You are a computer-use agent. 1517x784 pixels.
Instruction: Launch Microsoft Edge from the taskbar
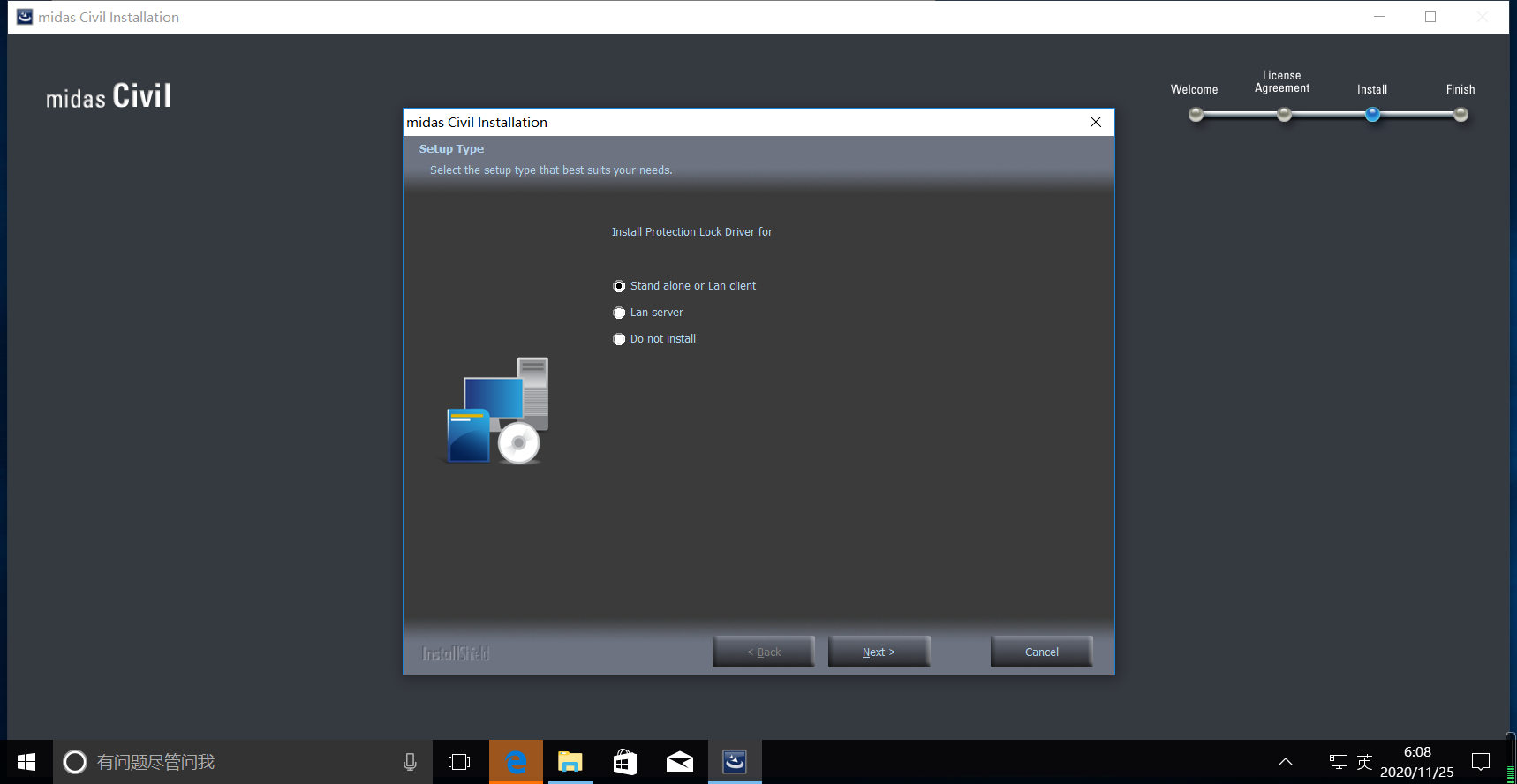[x=516, y=762]
